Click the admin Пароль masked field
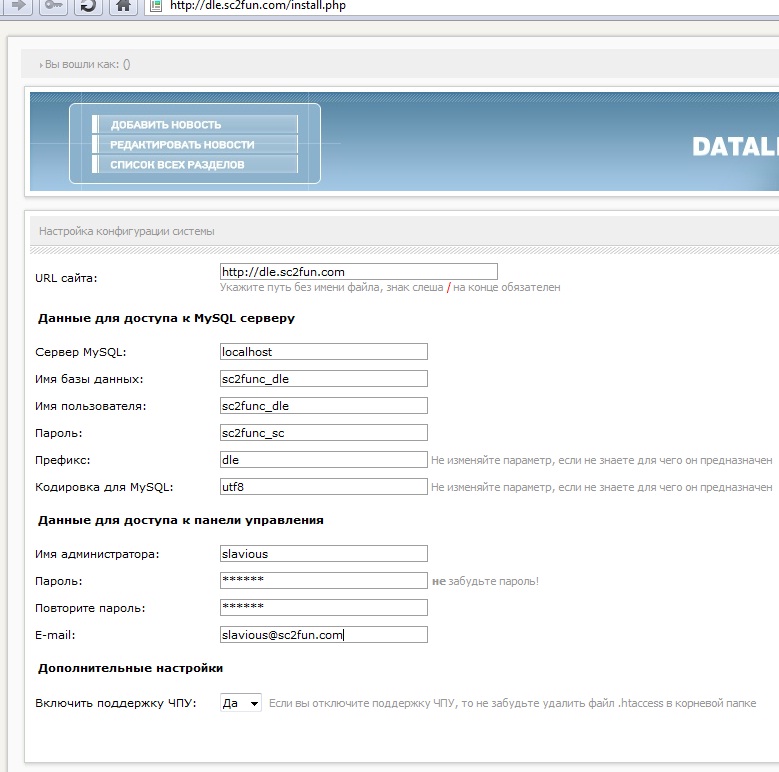 pyautogui.click(x=323, y=580)
